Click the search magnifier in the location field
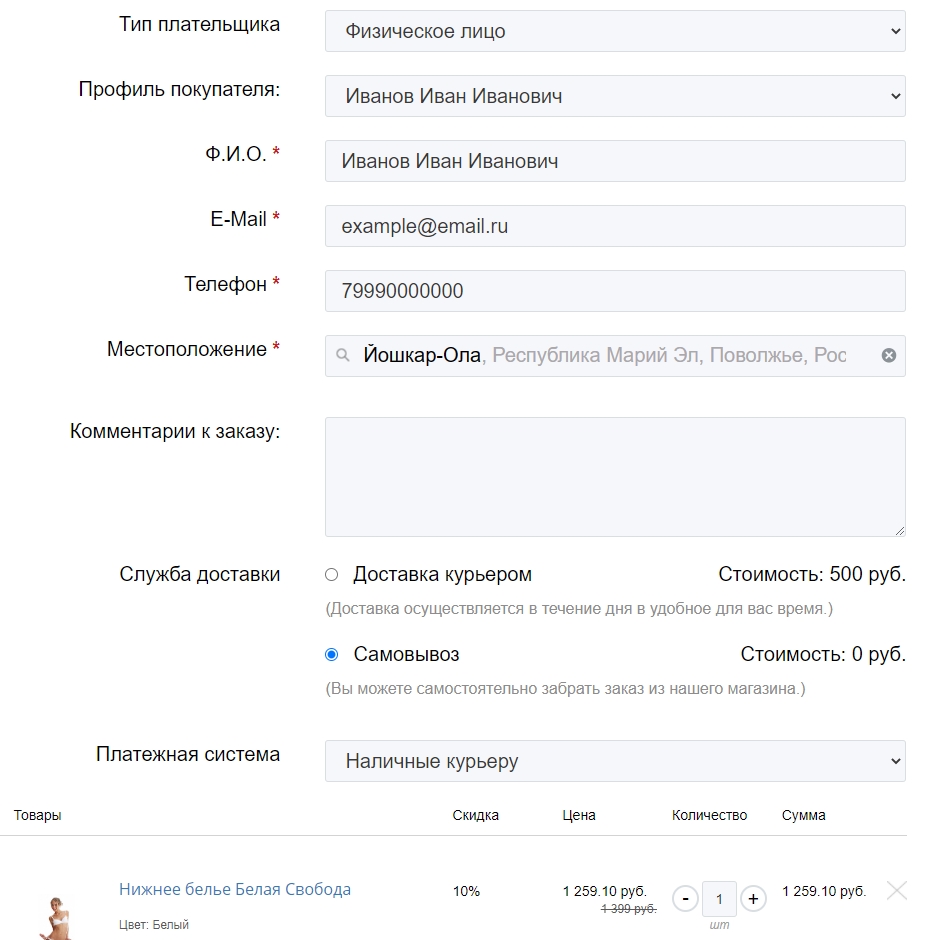Image resolution: width=936 pixels, height=940 pixels. point(343,356)
